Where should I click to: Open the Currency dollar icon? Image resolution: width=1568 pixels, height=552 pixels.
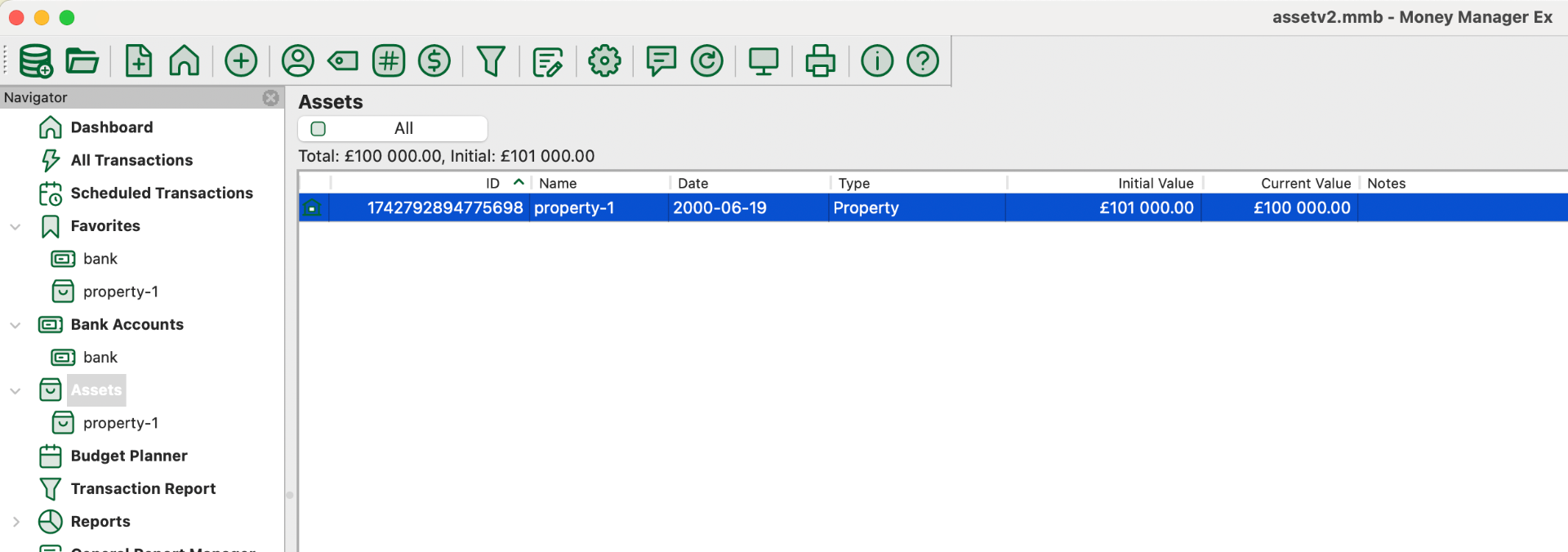click(x=434, y=60)
